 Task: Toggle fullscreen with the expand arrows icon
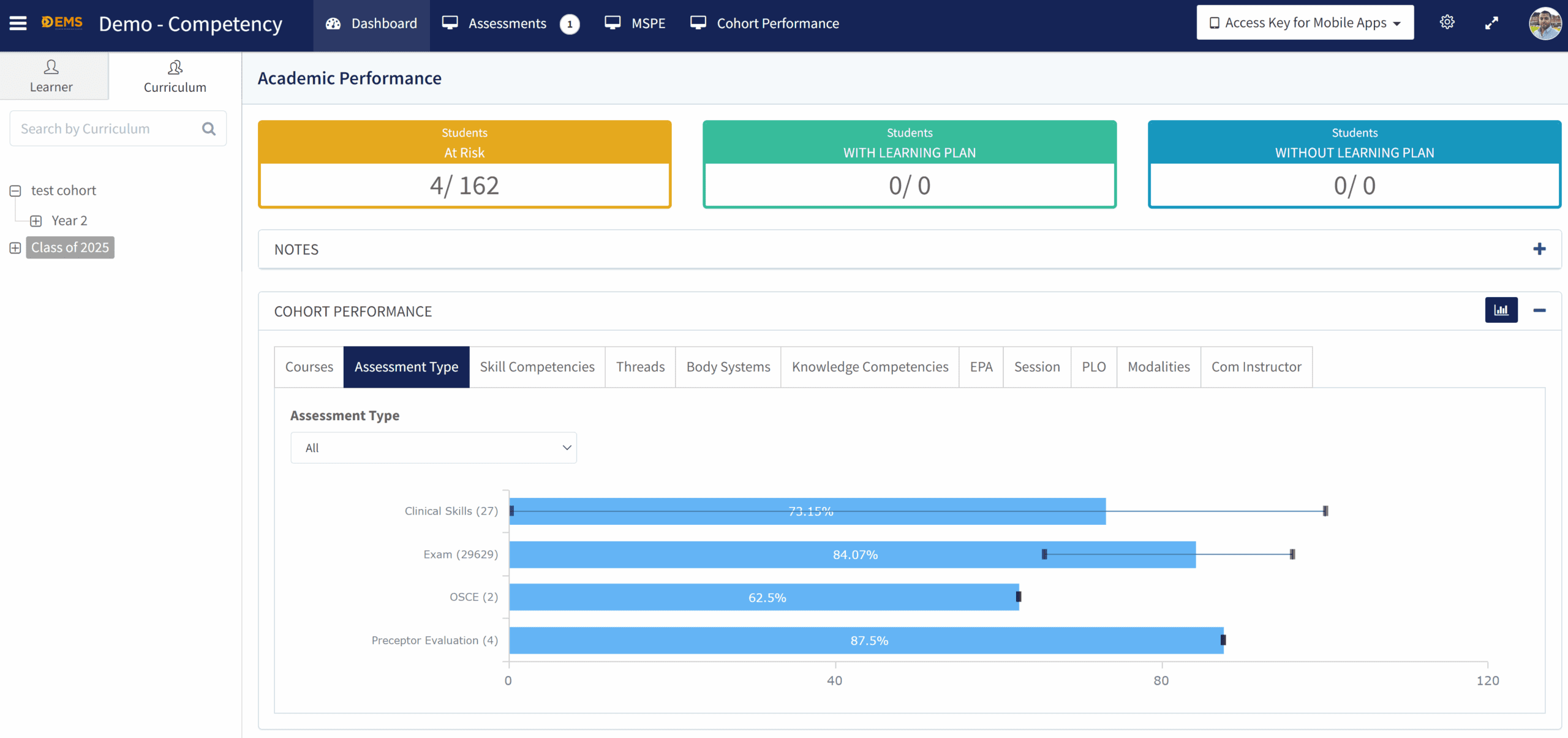click(1491, 23)
